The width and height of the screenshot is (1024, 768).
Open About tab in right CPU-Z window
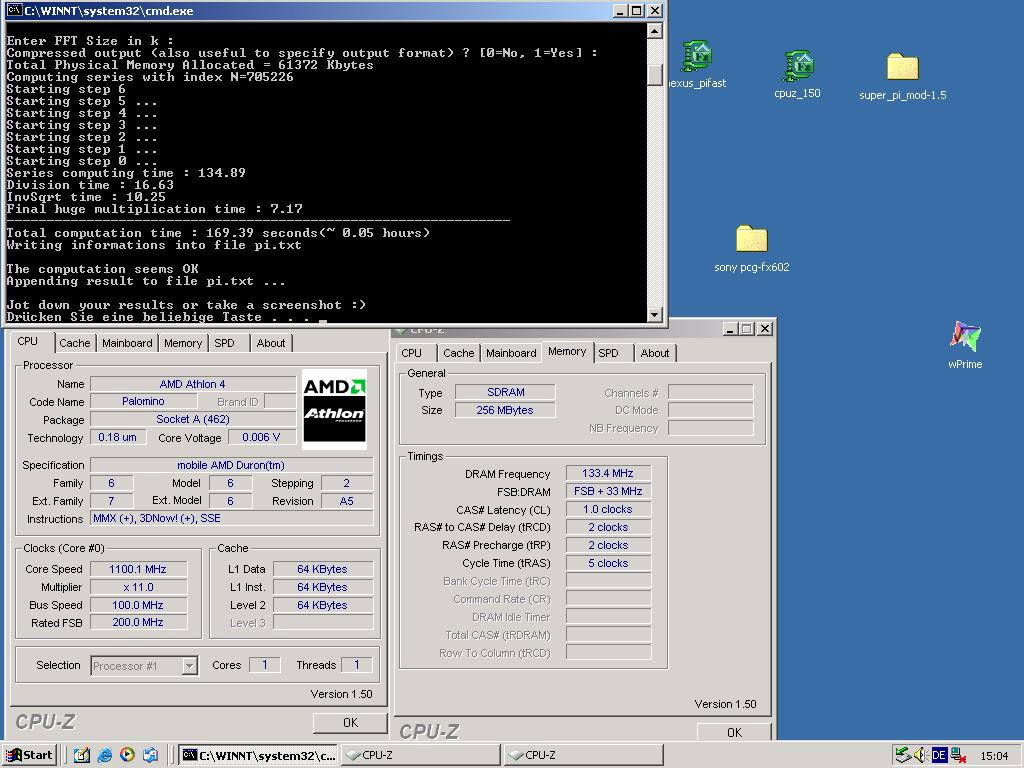654,353
